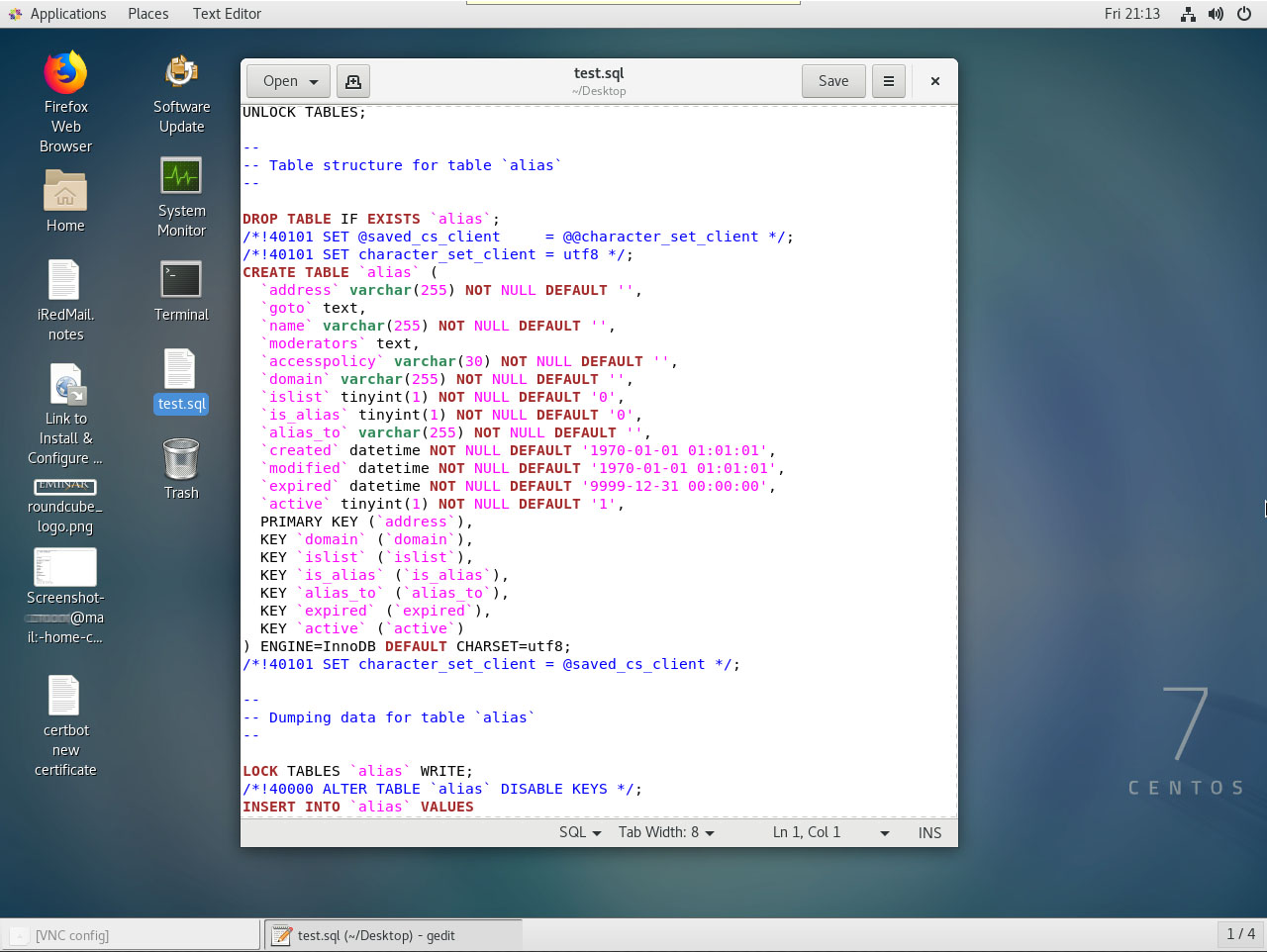Screen dimensions: 1267x952
Task: Open the Applications menu
Action: pyautogui.click(x=57, y=14)
